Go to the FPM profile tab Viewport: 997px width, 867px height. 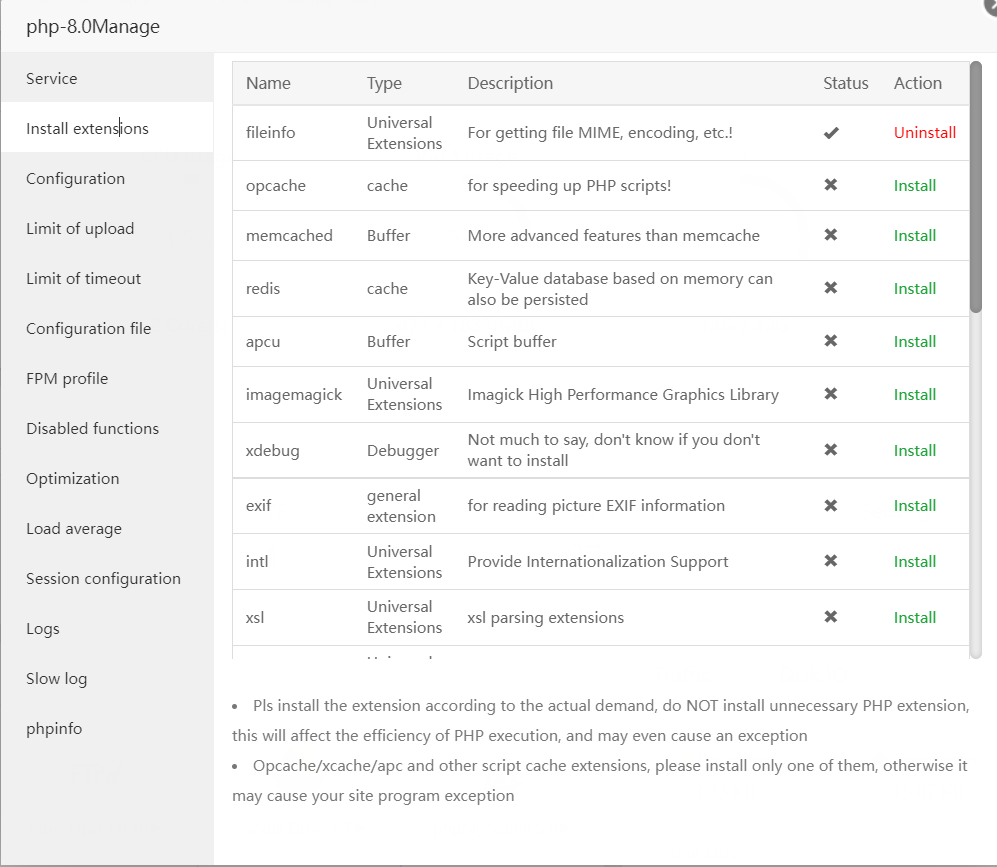[x=67, y=378]
